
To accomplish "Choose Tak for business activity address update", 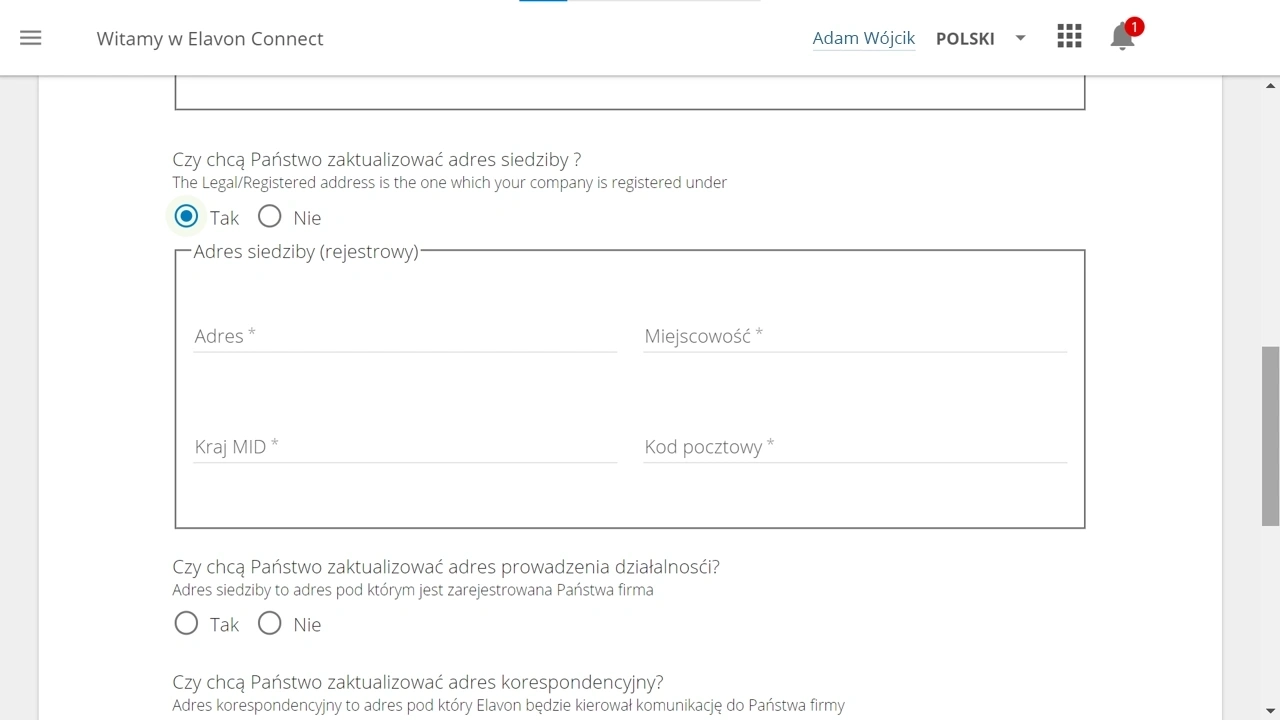I will coord(186,623).
